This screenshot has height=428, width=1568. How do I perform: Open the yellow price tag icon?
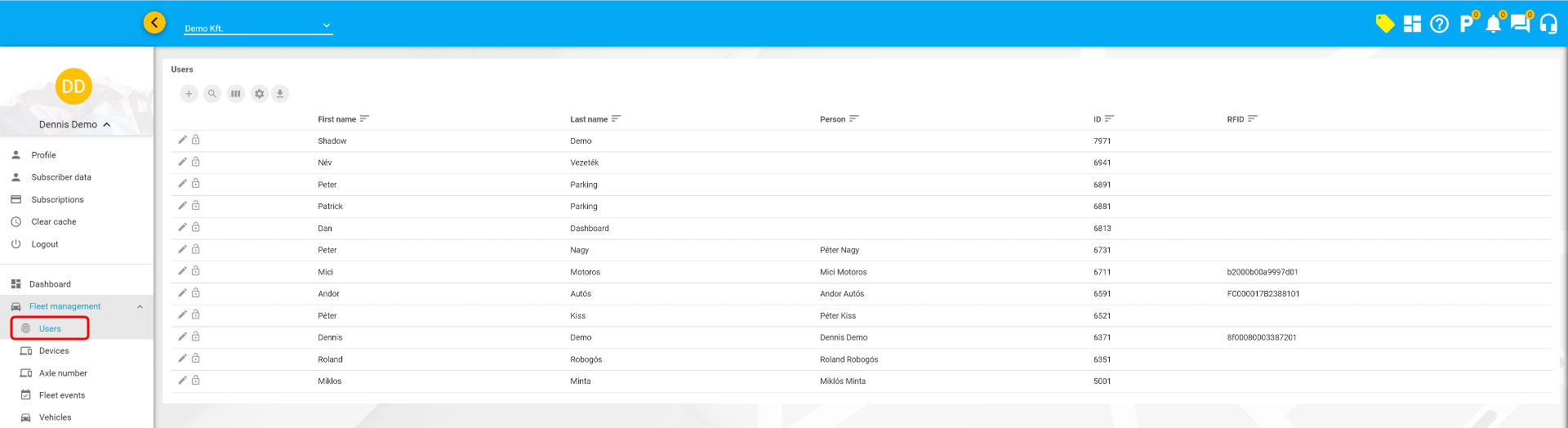point(1384,24)
